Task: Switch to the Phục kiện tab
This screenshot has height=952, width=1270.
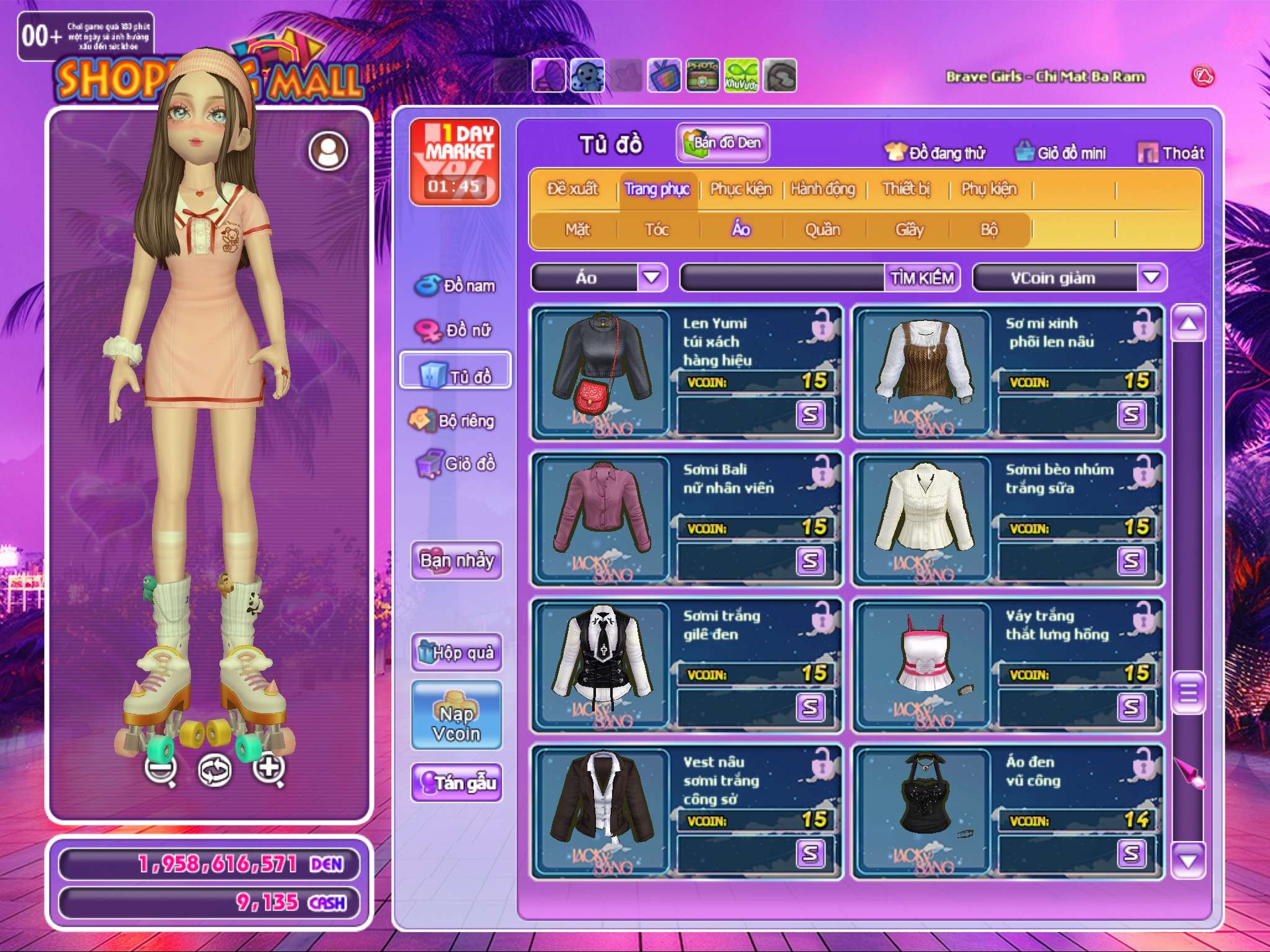Action: [x=741, y=189]
